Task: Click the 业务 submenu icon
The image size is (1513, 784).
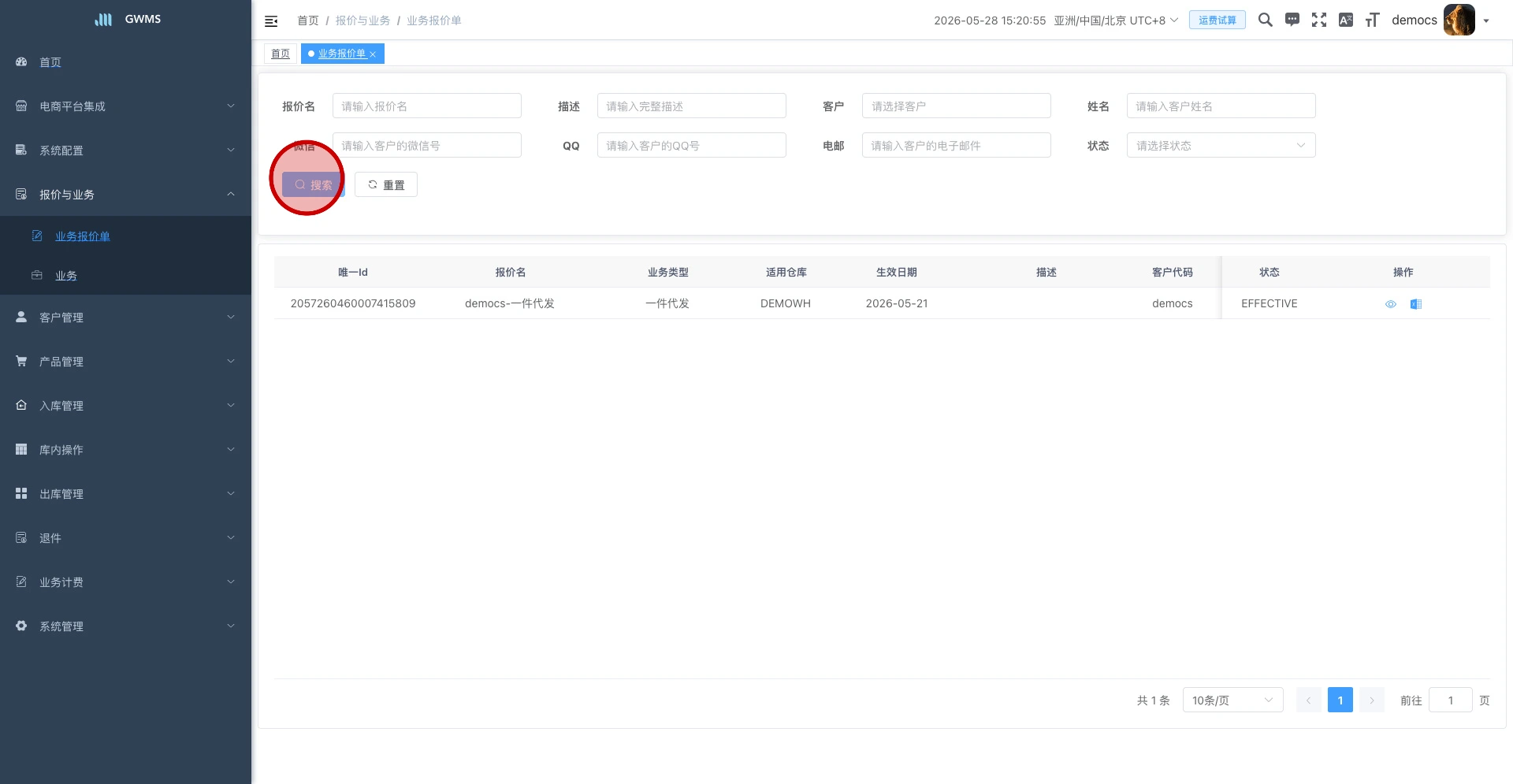Action: [x=37, y=275]
